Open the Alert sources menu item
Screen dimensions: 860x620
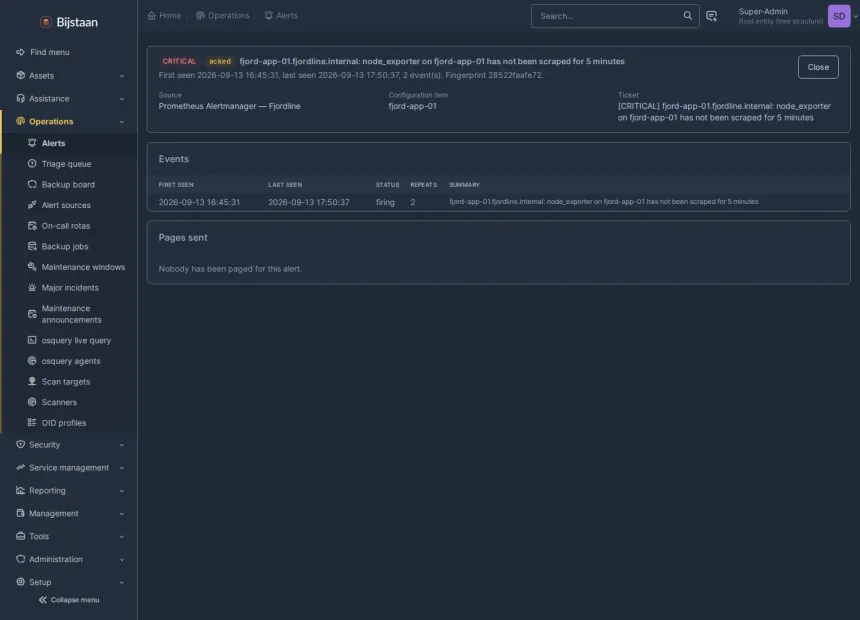click(69, 205)
